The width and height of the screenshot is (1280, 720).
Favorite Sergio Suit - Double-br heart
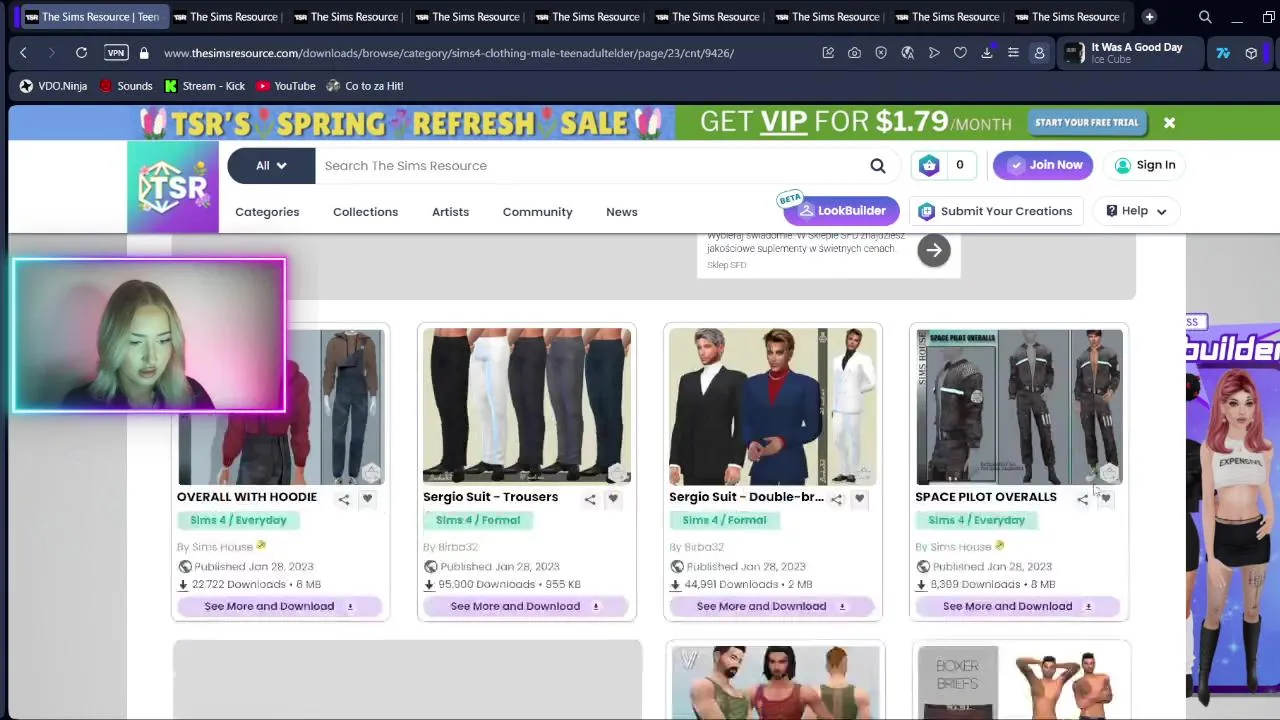point(859,498)
